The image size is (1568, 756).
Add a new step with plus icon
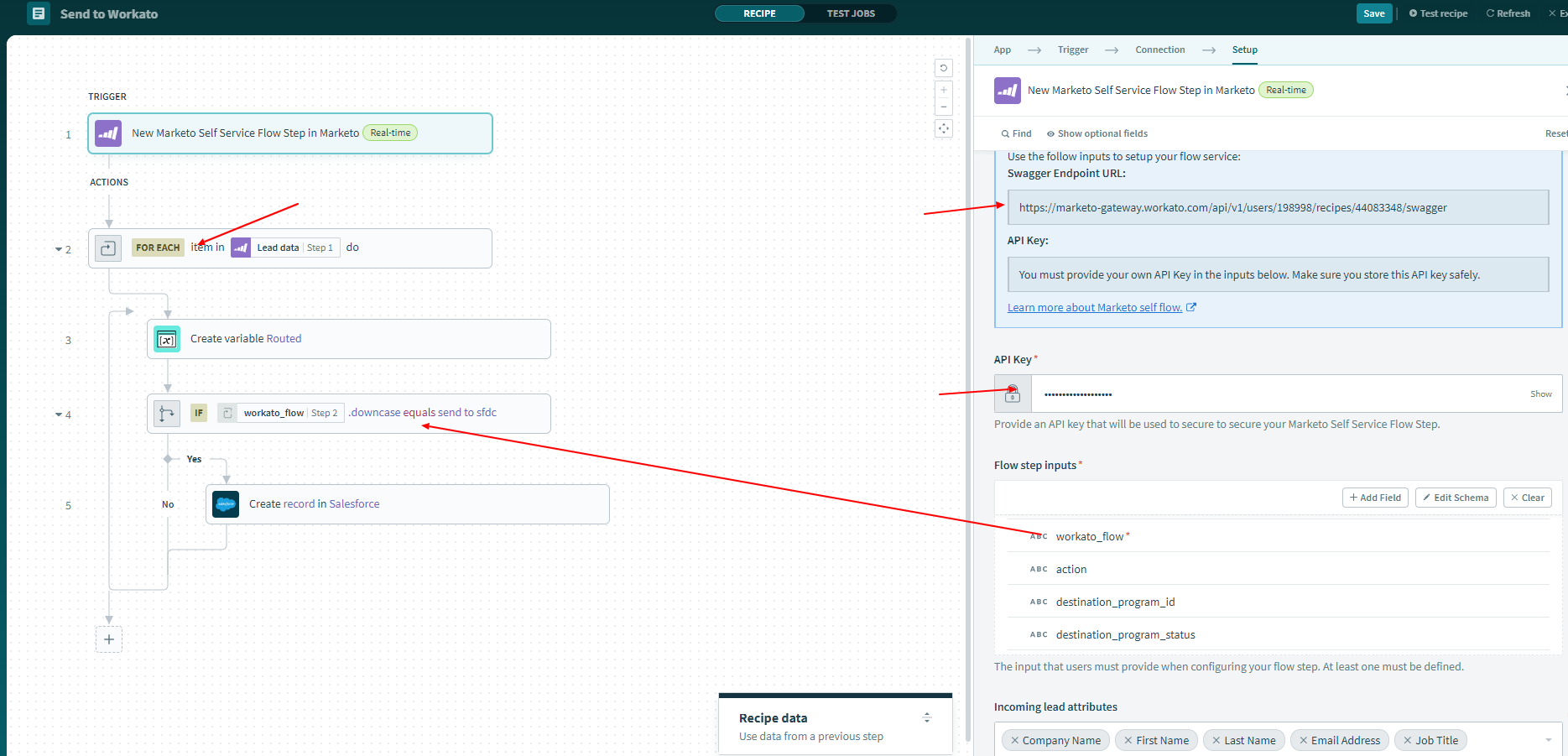(x=109, y=639)
